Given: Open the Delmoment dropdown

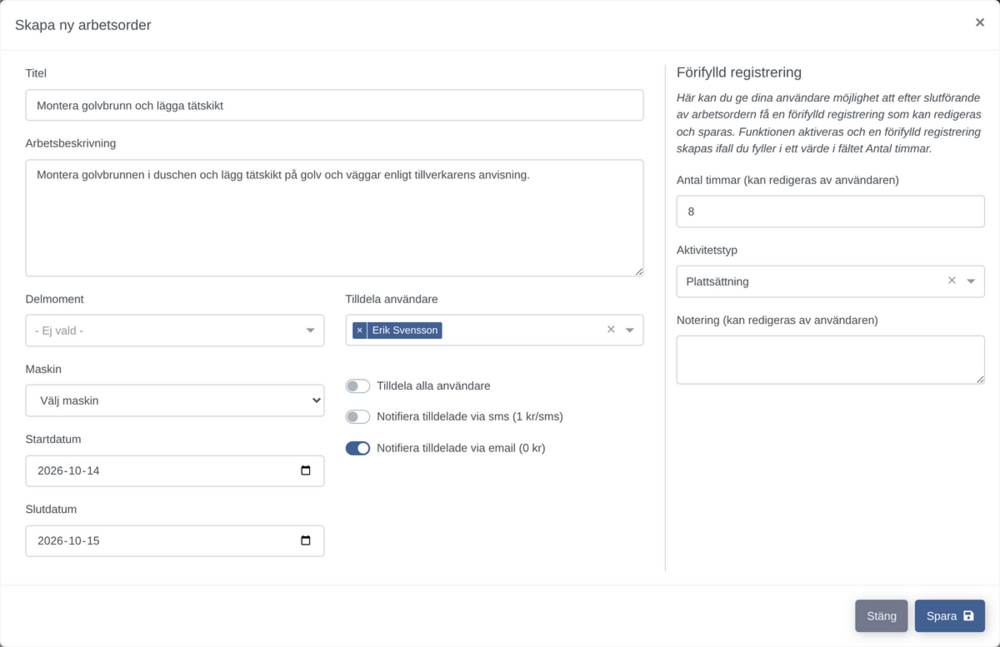Looking at the screenshot, I should tap(175, 331).
